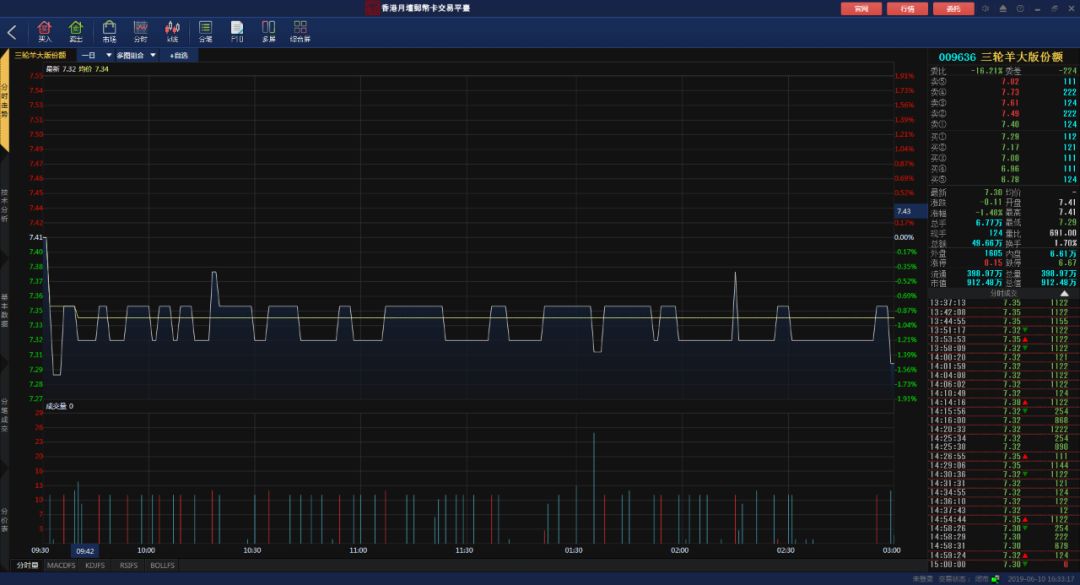
Task: Go back with the left arrow icon
Action: pos(12,32)
